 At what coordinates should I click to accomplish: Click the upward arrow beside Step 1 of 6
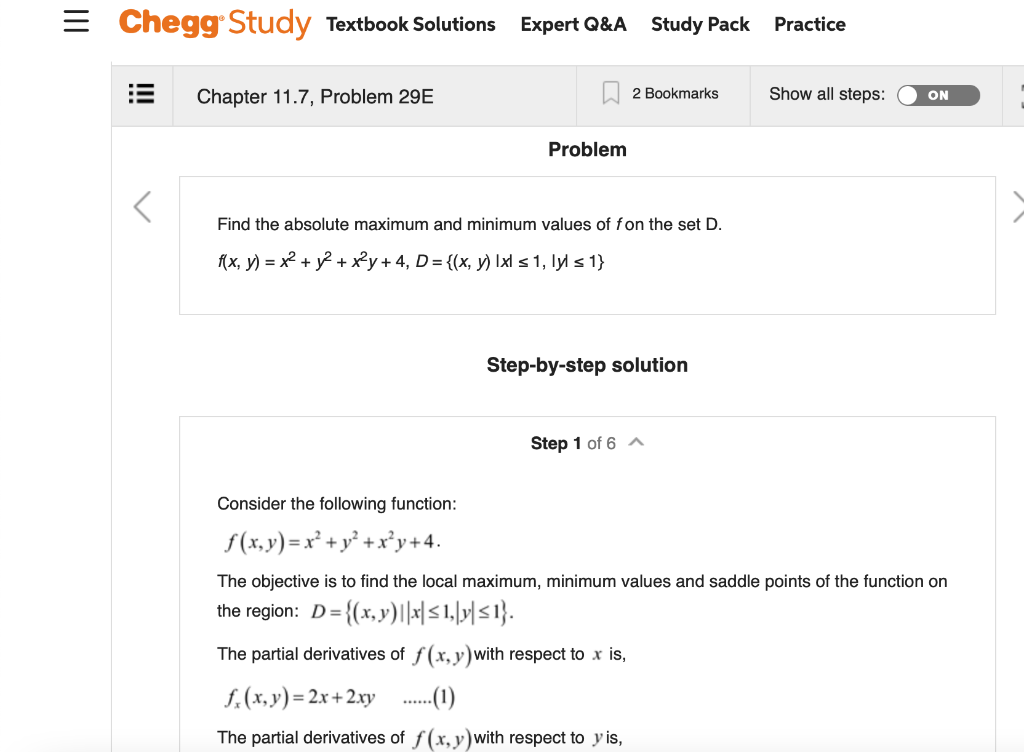click(637, 441)
